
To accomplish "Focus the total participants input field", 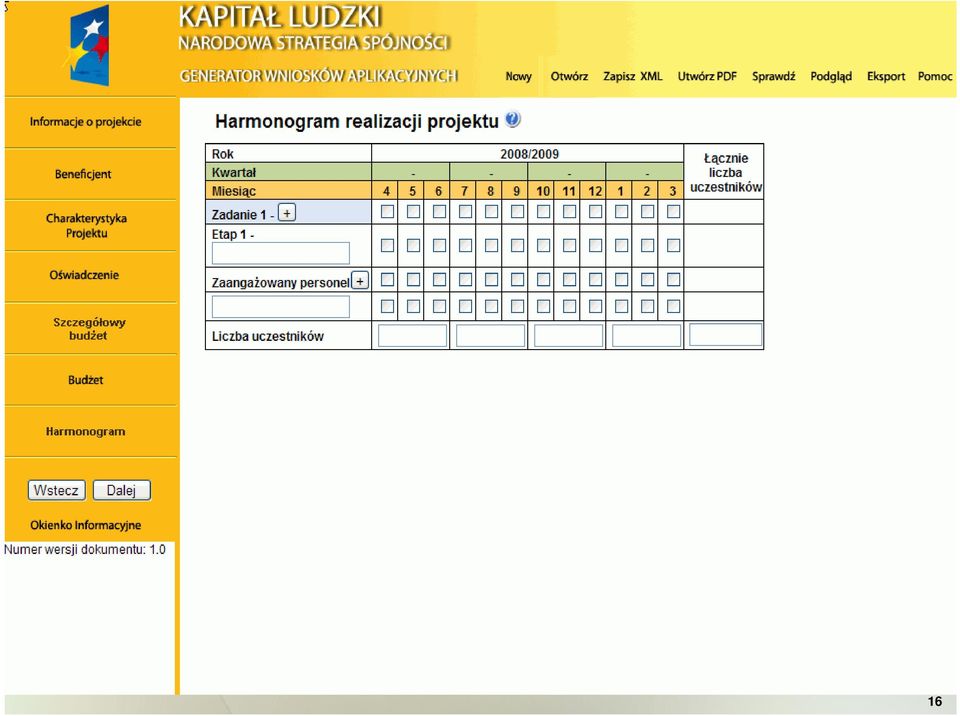I will [726, 335].
